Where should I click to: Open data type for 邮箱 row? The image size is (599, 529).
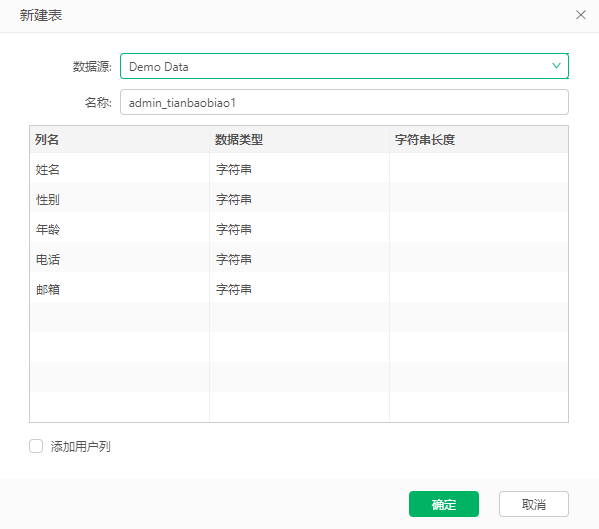pyautogui.click(x=300, y=288)
